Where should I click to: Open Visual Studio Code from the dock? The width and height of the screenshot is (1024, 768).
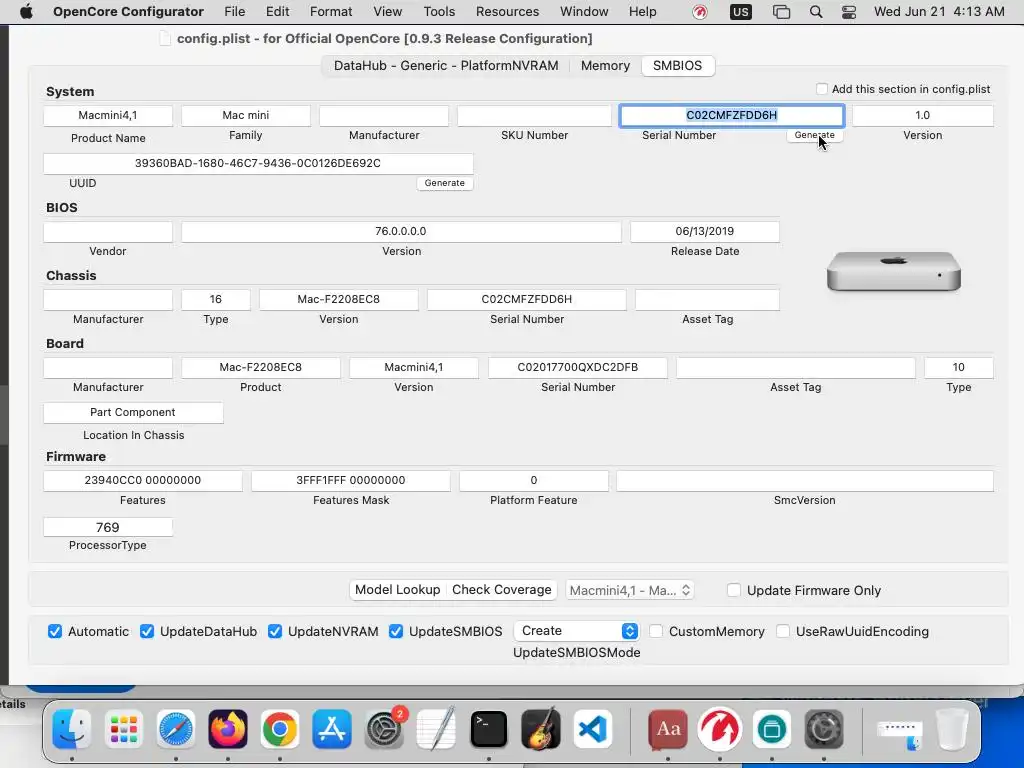pos(593,729)
